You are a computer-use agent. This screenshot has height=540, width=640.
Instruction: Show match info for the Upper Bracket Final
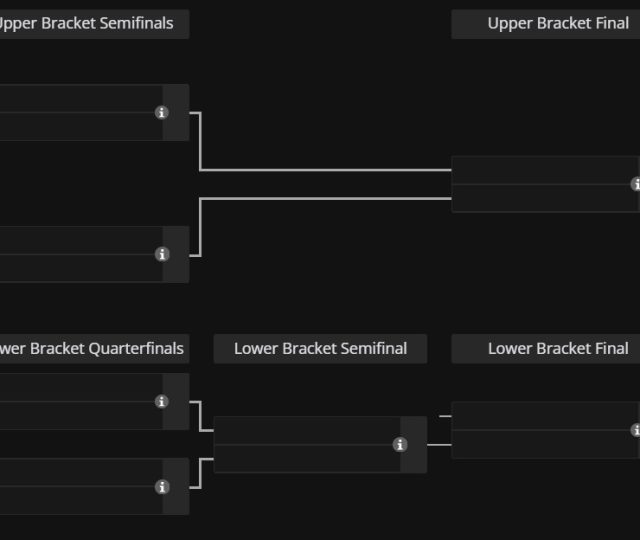(x=635, y=184)
